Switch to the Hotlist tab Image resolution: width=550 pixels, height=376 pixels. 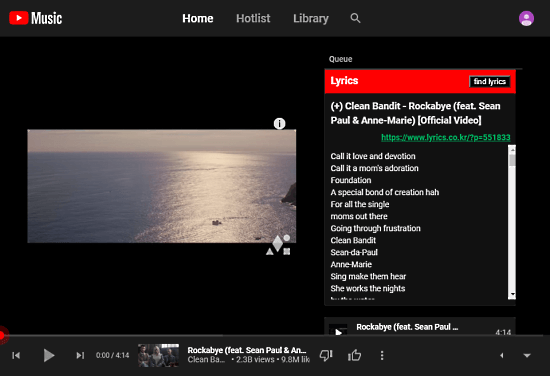[x=253, y=18]
